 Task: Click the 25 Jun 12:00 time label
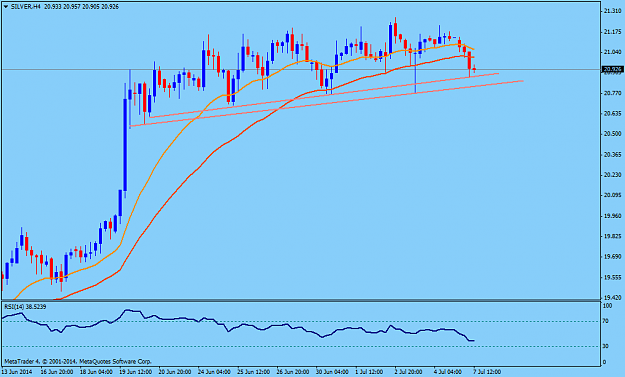point(254,372)
